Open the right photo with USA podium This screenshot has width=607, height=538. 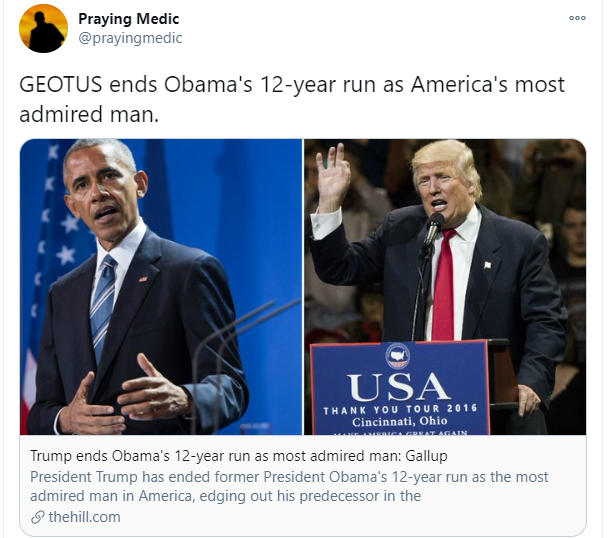click(x=445, y=287)
